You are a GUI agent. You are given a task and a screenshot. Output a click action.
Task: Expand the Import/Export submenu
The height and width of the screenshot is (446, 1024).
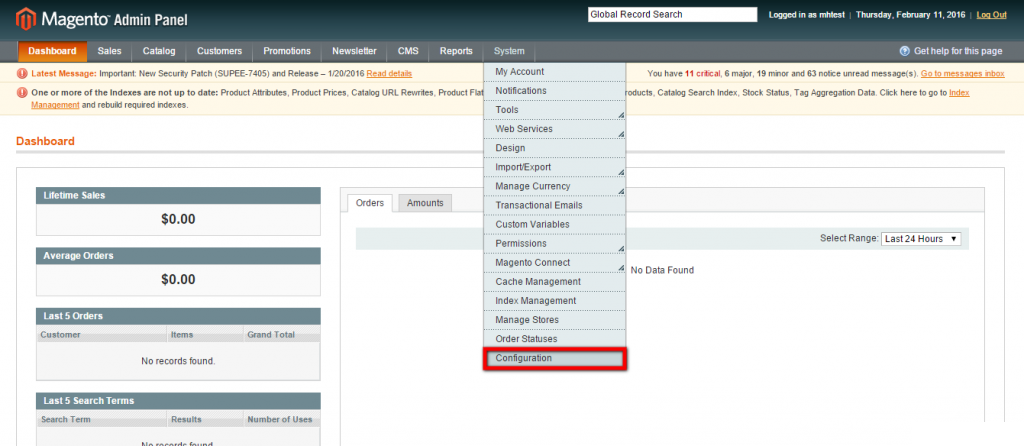click(x=555, y=167)
